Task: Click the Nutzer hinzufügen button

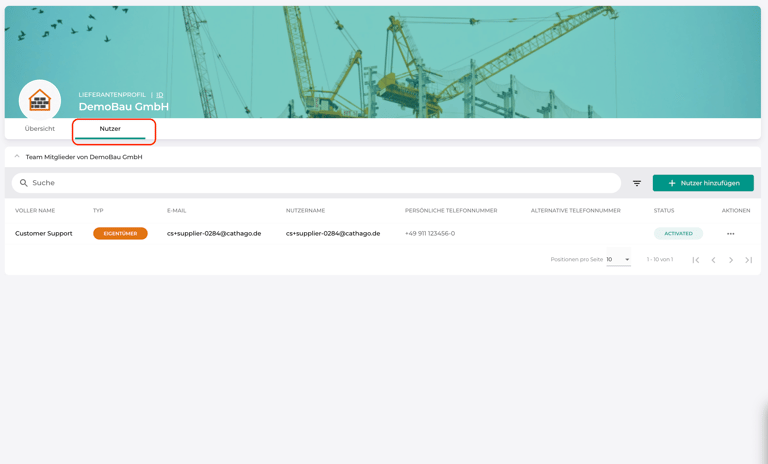Action: coord(703,183)
